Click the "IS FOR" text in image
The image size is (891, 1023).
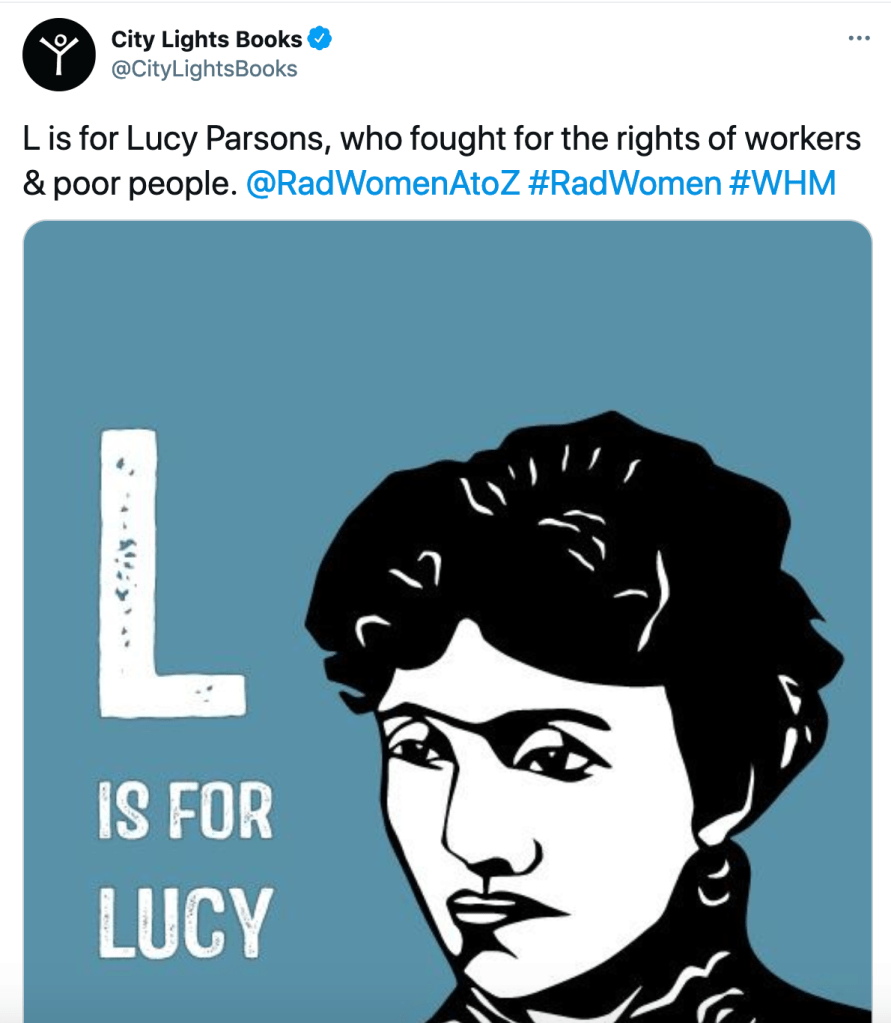[185, 814]
